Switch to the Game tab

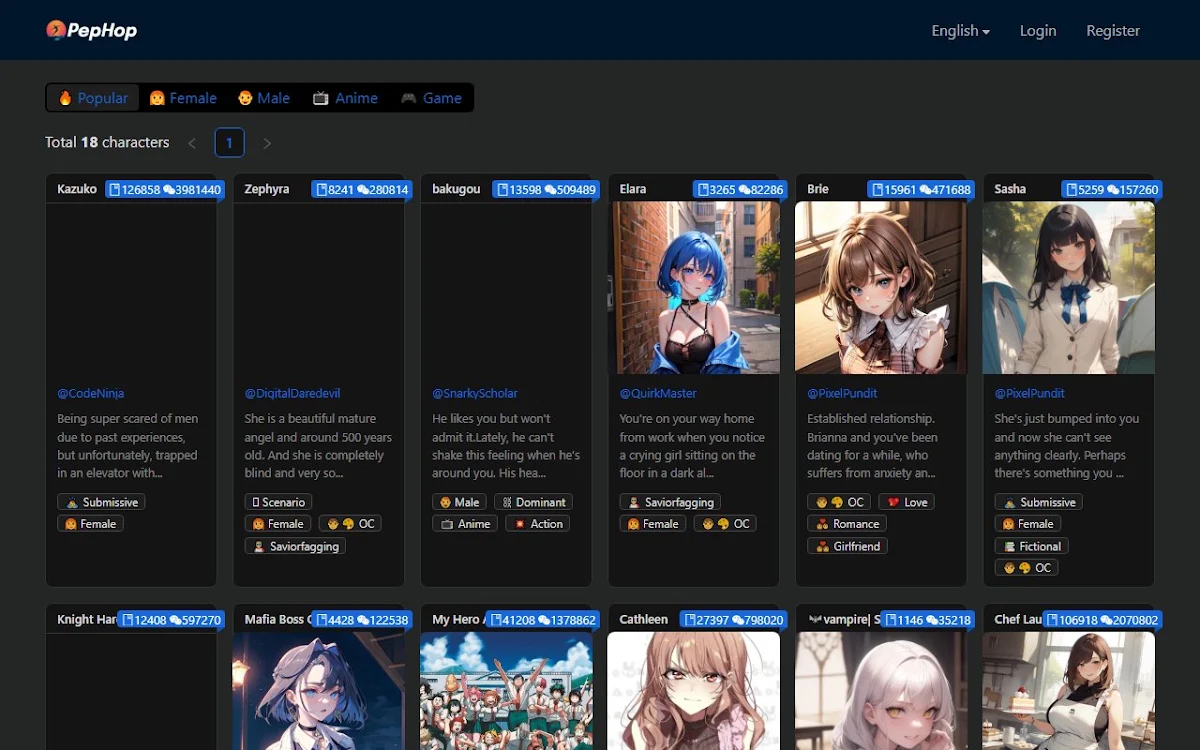click(x=431, y=98)
